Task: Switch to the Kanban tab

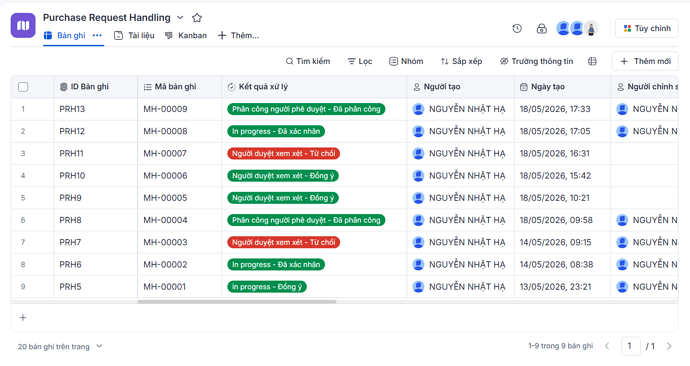Action: click(x=186, y=36)
